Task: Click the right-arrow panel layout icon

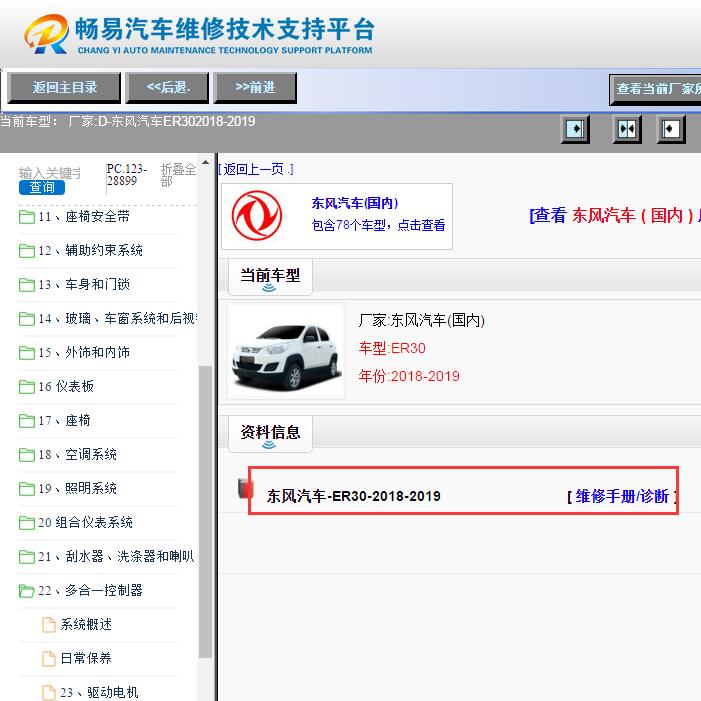Action: pos(575,129)
